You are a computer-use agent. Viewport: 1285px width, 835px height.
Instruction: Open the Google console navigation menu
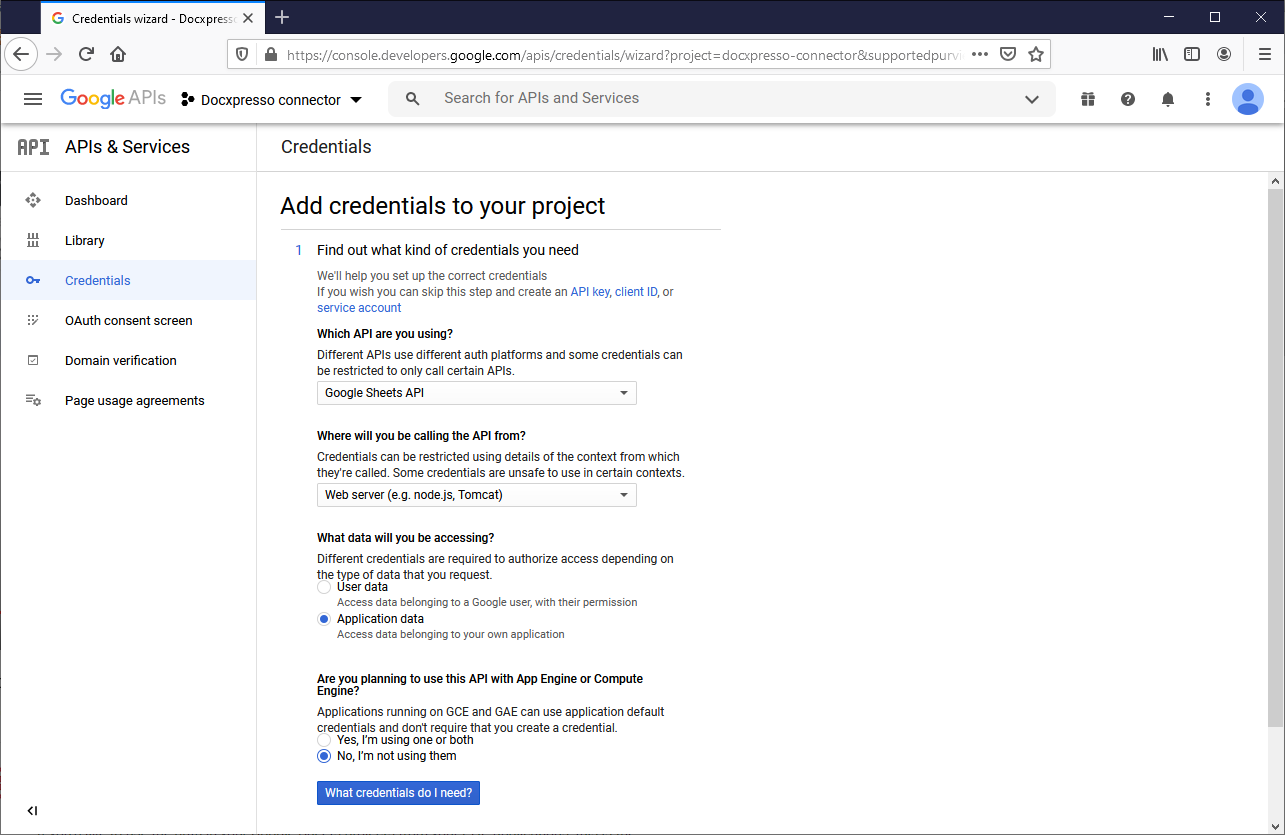pyautogui.click(x=33, y=99)
